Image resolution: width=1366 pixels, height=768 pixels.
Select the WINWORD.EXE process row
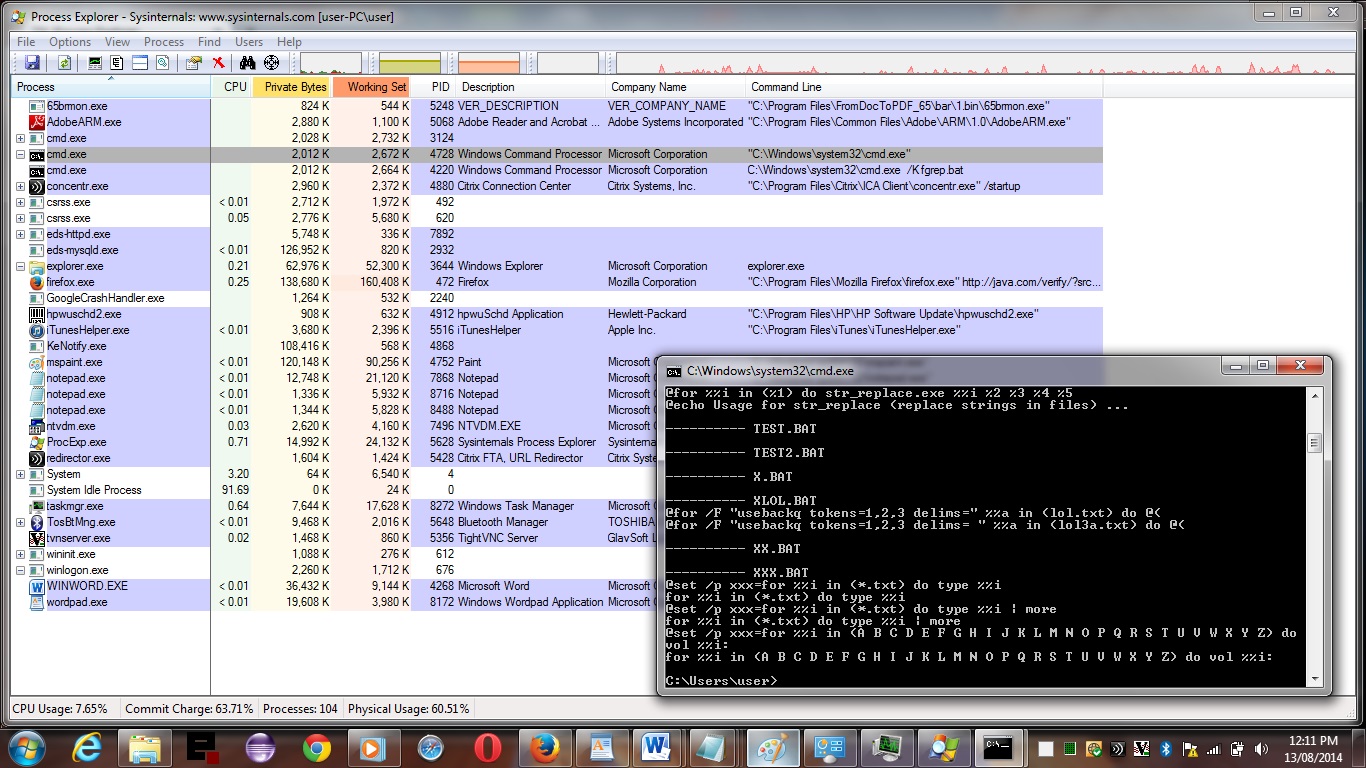(87, 587)
